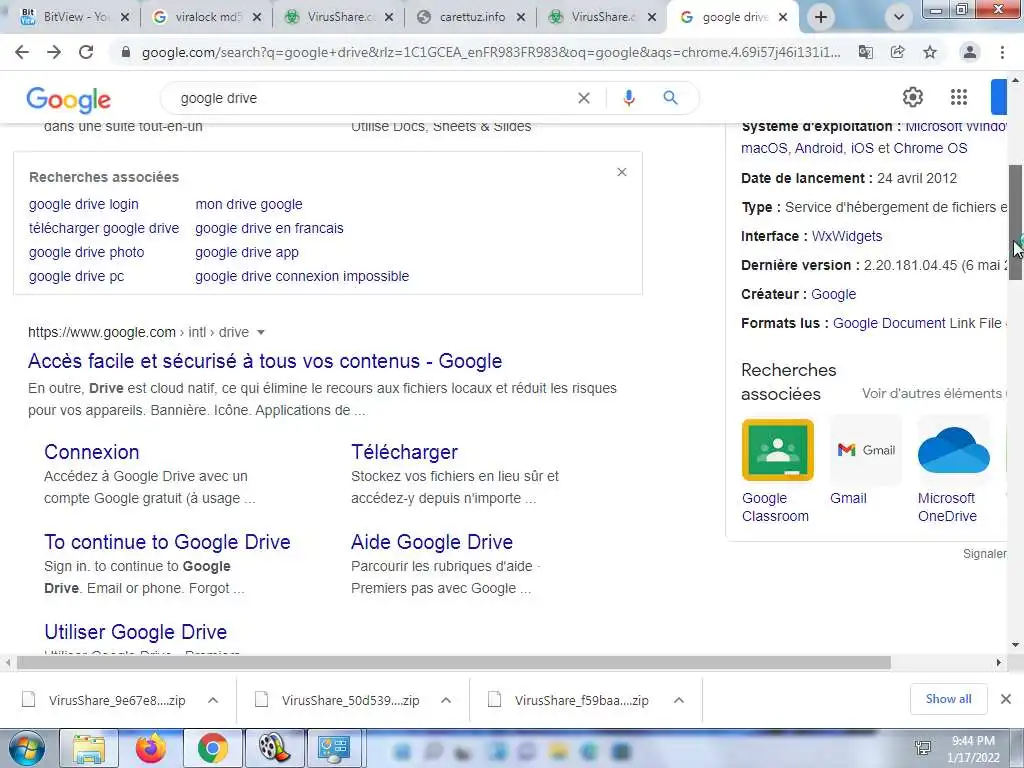Open Google search settings gear

913,97
